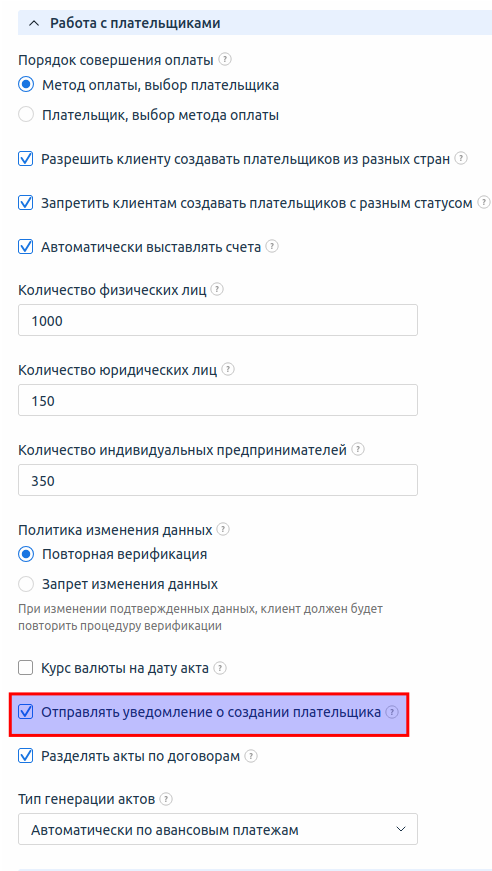Choose Запрет изменения данных option

point(26,584)
